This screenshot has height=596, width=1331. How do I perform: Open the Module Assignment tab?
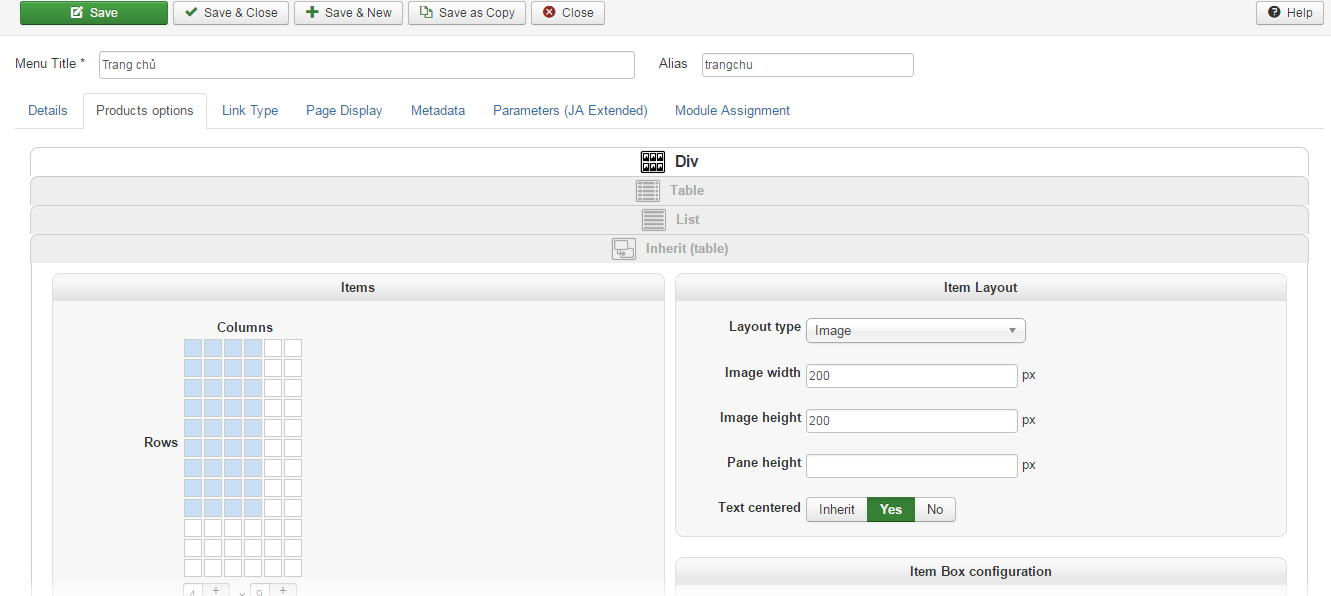pyautogui.click(x=732, y=111)
